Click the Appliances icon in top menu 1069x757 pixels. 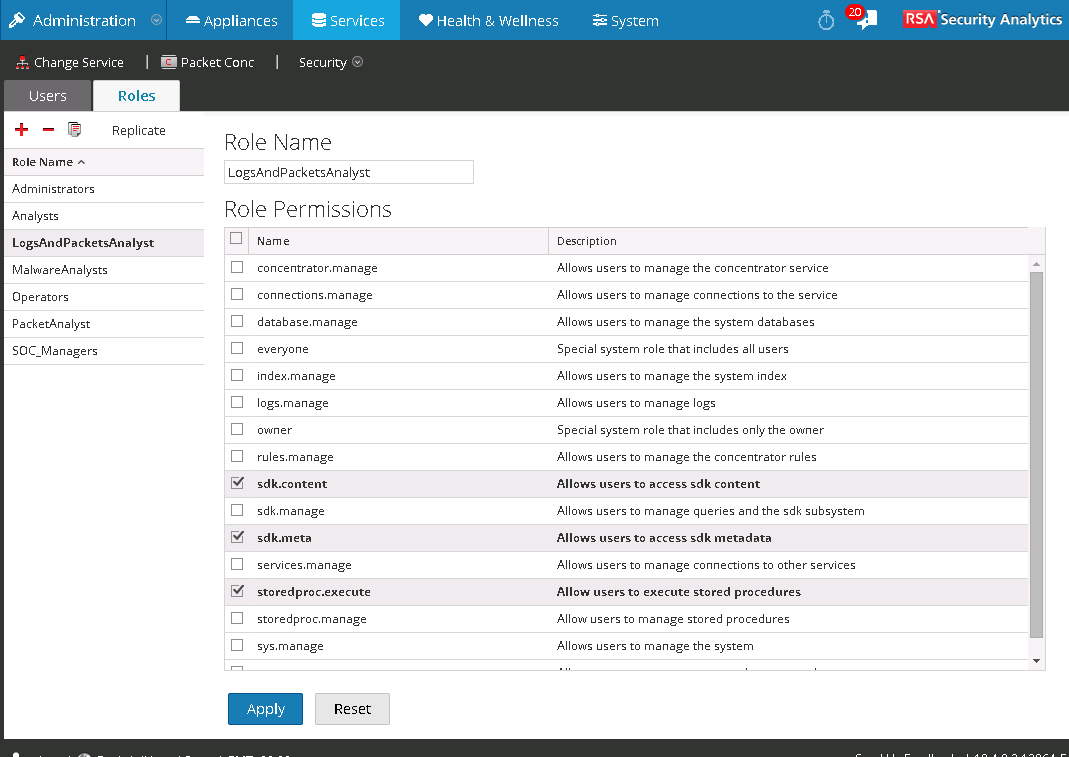point(193,20)
